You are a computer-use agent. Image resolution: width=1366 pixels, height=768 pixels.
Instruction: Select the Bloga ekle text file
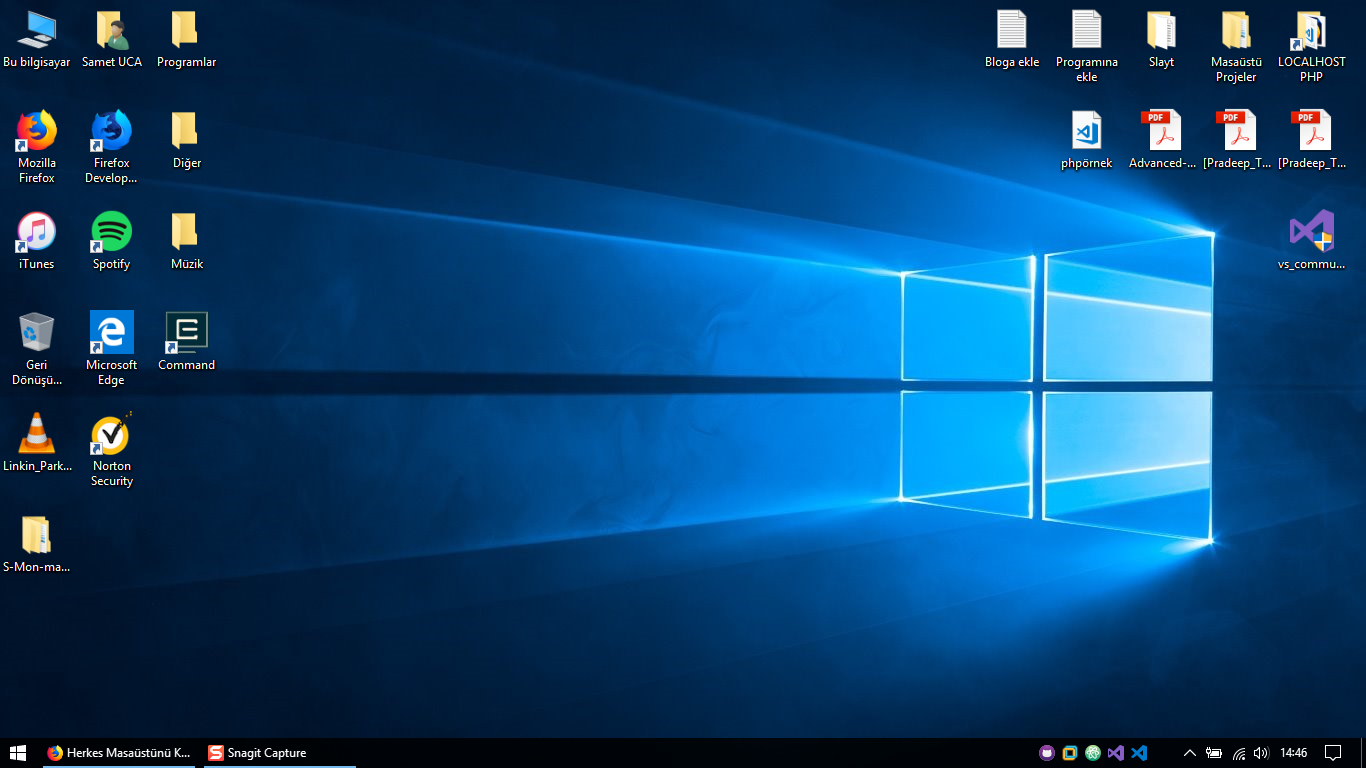[1012, 38]
